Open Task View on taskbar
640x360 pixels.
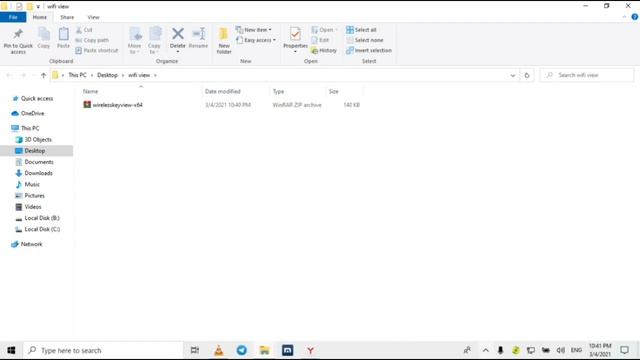[x=195, y=350]
